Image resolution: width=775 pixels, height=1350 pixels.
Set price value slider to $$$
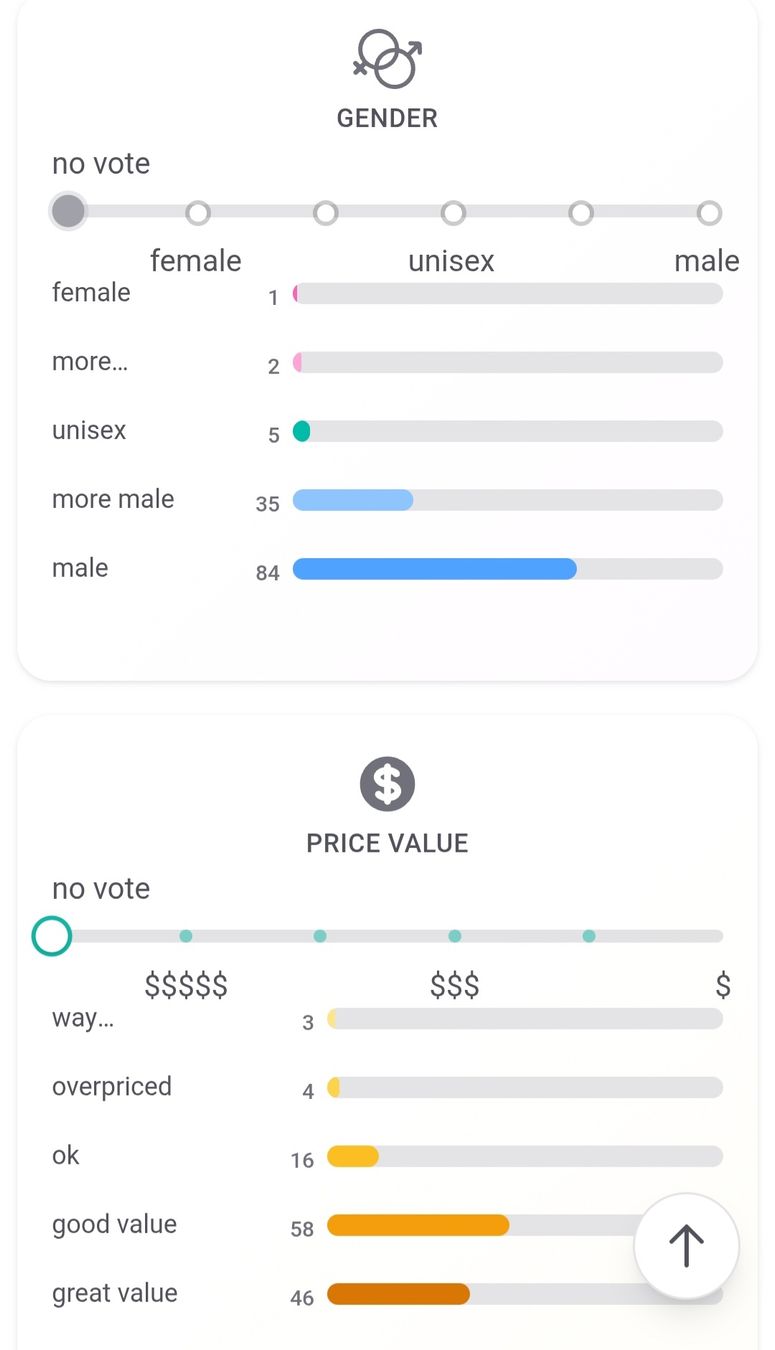tap(455, 936)
